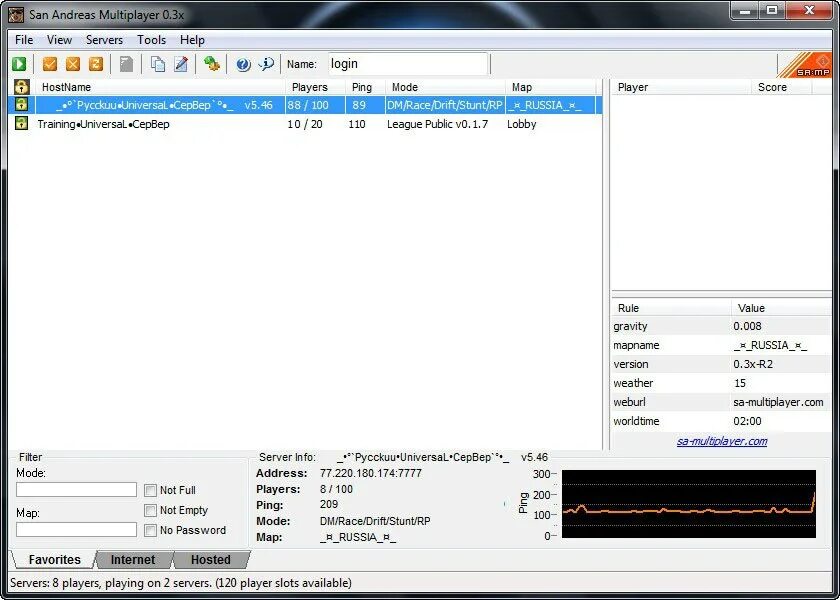Click the Copy Server Info icon
The image size is (840, 600).
click(x=158, y=64)
